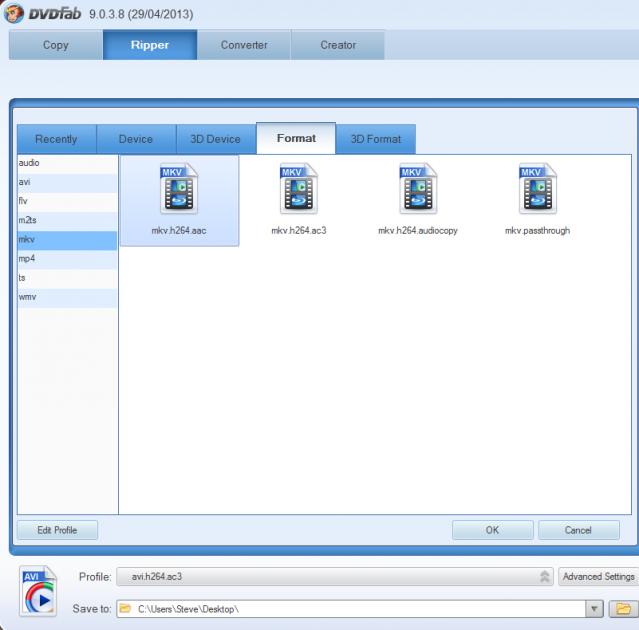
Task: Open the 3D Format tab
Action: click(375, 139)
